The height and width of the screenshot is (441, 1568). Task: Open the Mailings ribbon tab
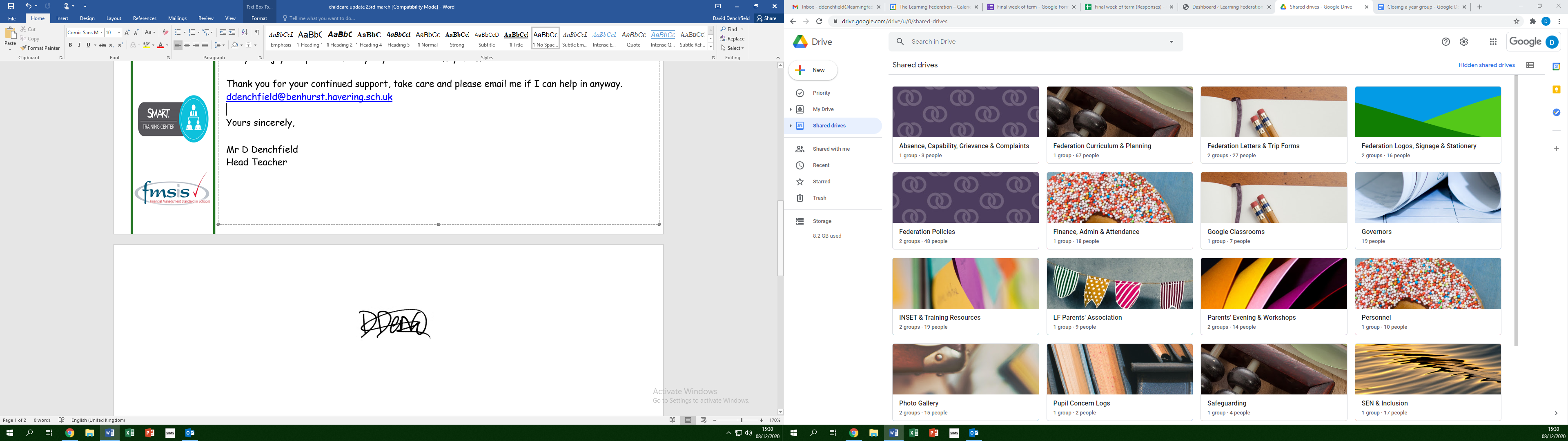(x=177, y=18)
